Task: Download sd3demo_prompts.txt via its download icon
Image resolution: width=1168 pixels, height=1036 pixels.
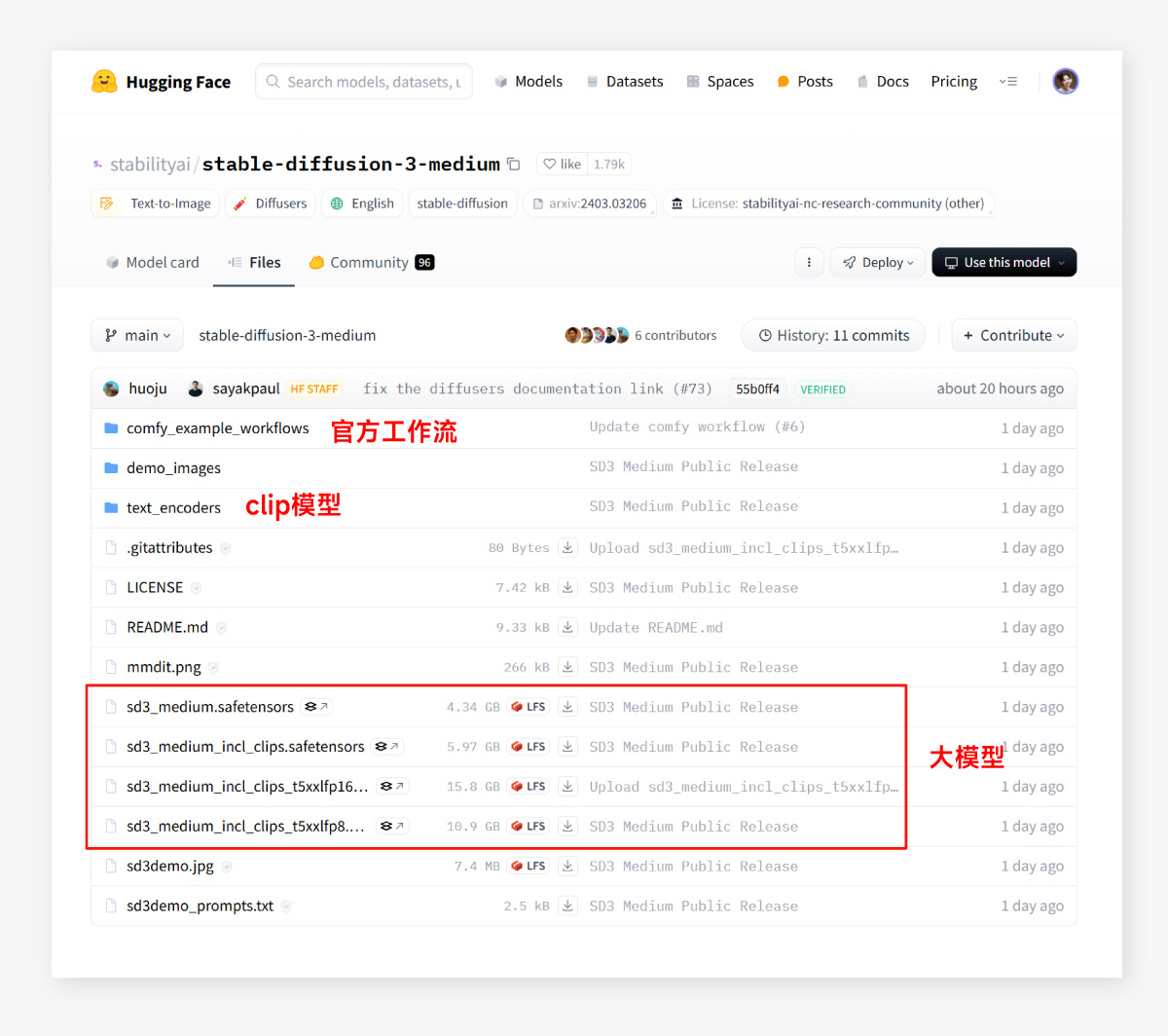Action: 567,906
